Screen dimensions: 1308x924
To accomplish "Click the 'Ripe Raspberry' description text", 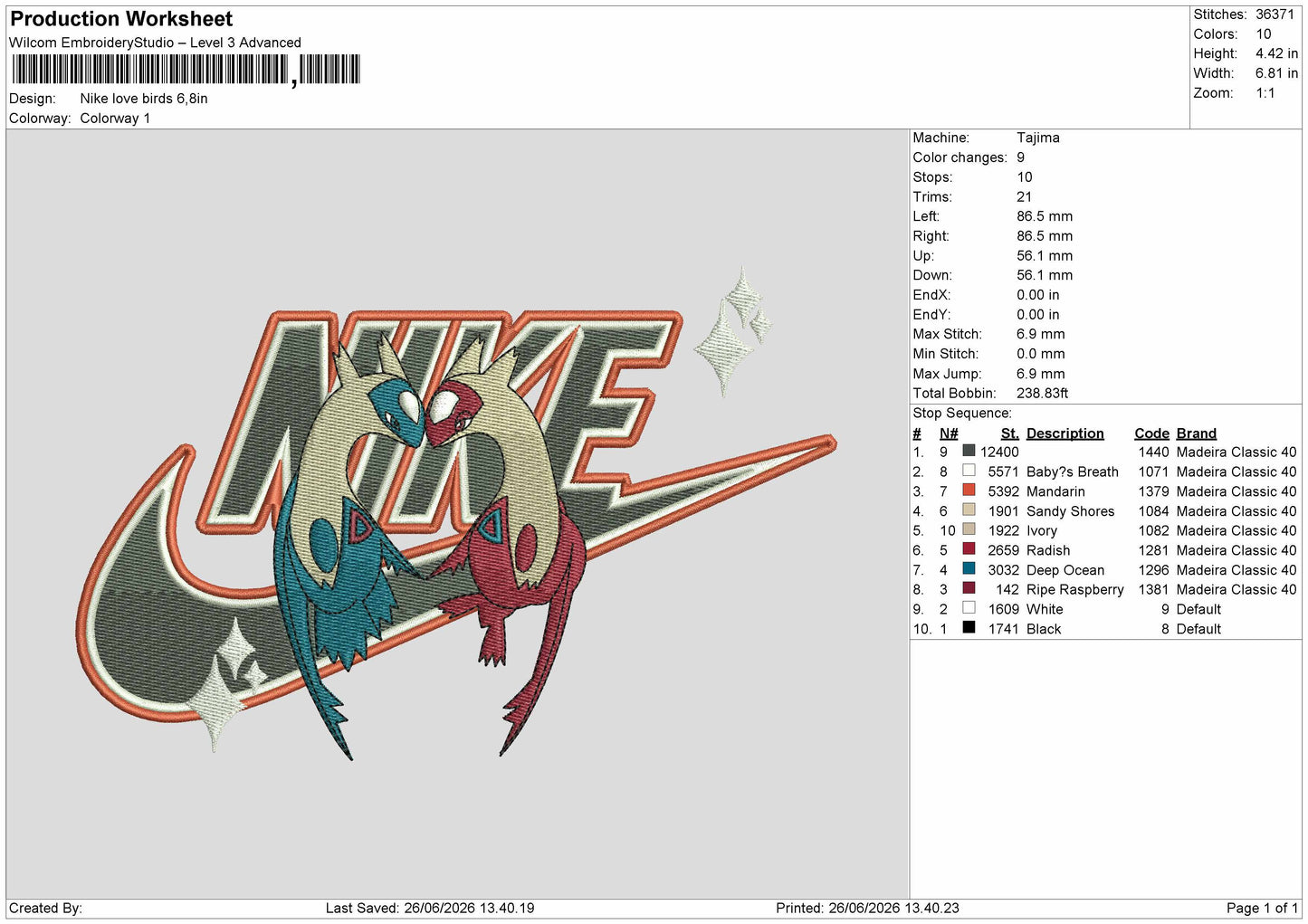I will [1075, 590].
